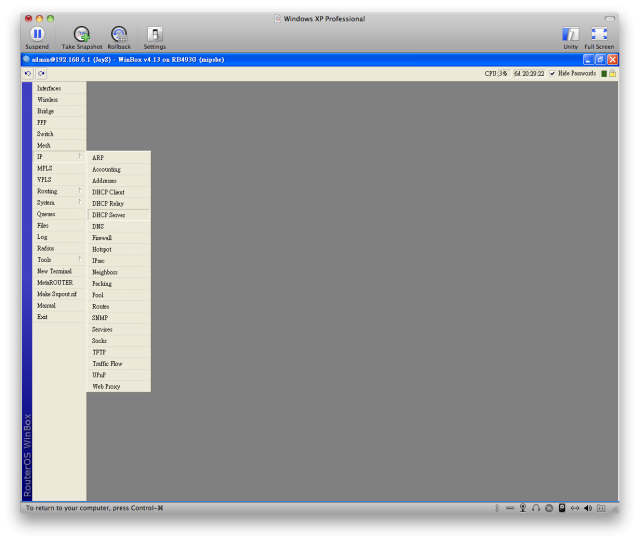Click the sound speaker icon in VM status bar
640x542 pixels.
pos(588,508)
